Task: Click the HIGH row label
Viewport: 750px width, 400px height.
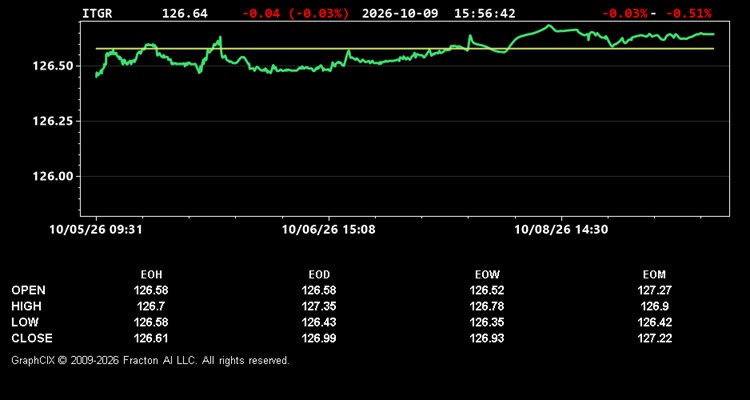Action: click(26, 306)
